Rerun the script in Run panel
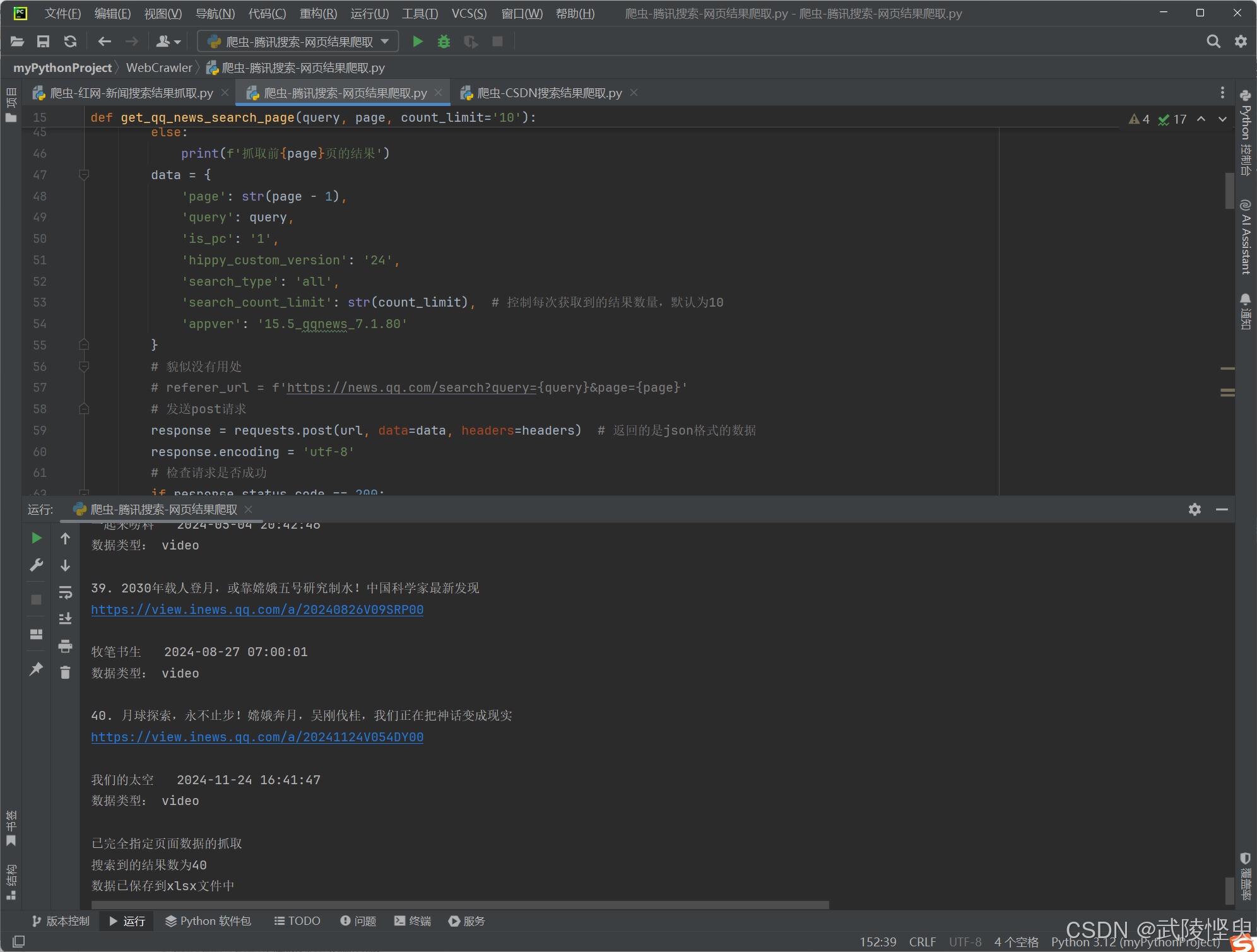Viewport: 1257px width, 952px height. click(37, 538)
